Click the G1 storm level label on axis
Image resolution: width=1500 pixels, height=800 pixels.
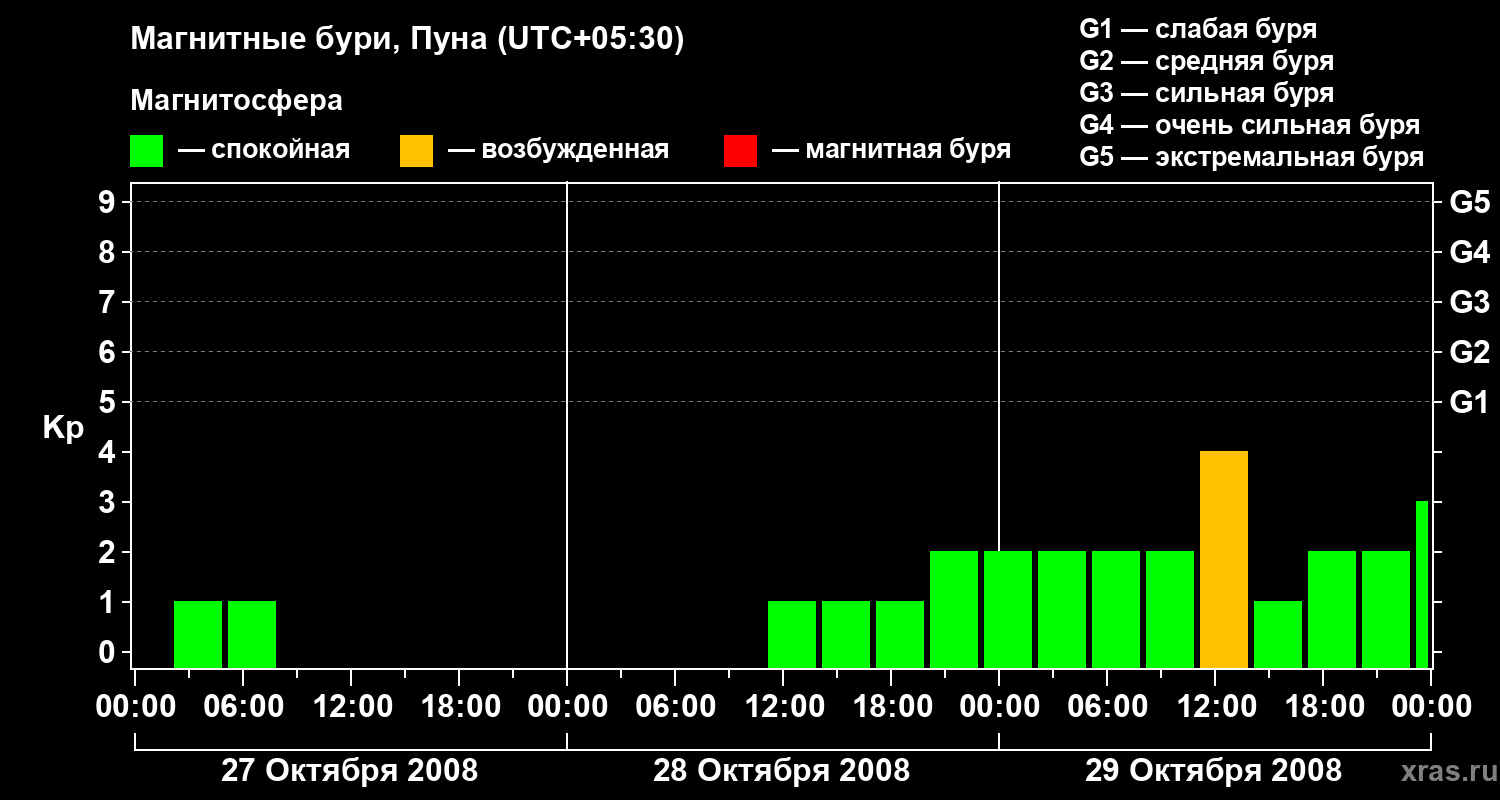(1469, 403)
